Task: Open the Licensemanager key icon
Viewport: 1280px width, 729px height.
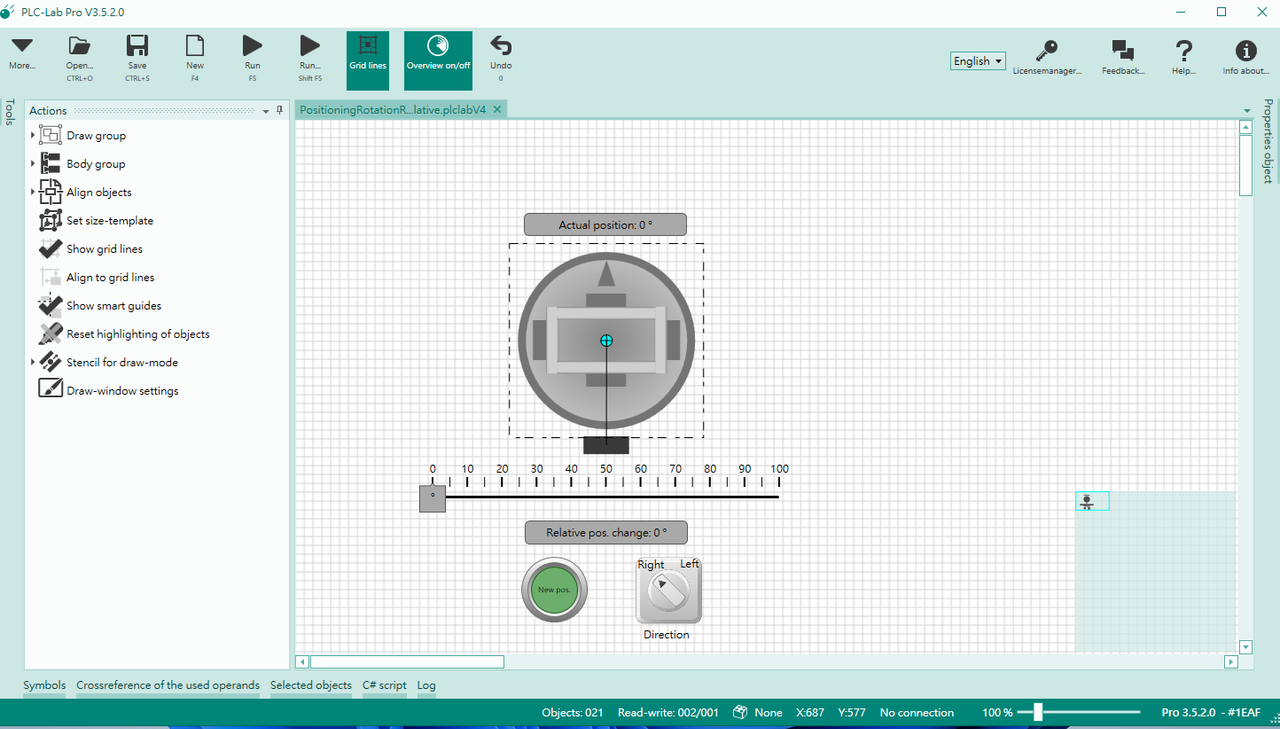Action: 1047,50
